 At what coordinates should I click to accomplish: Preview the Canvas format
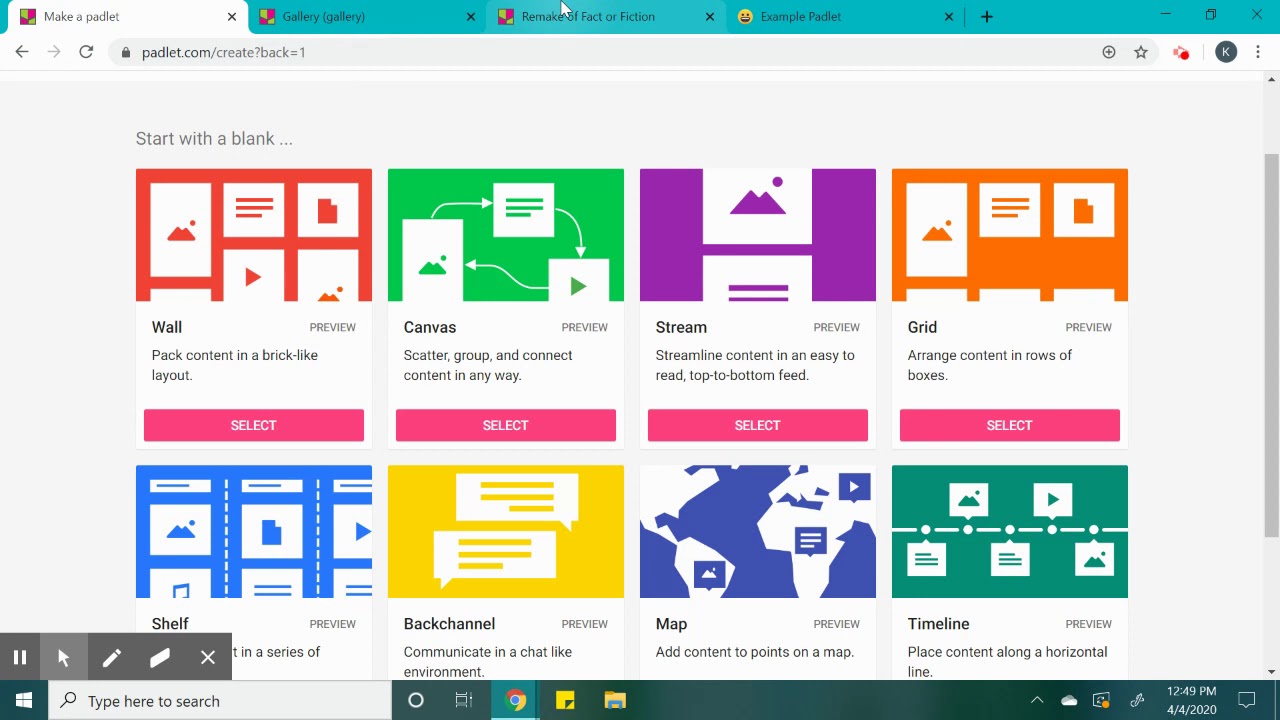(584, 327)
